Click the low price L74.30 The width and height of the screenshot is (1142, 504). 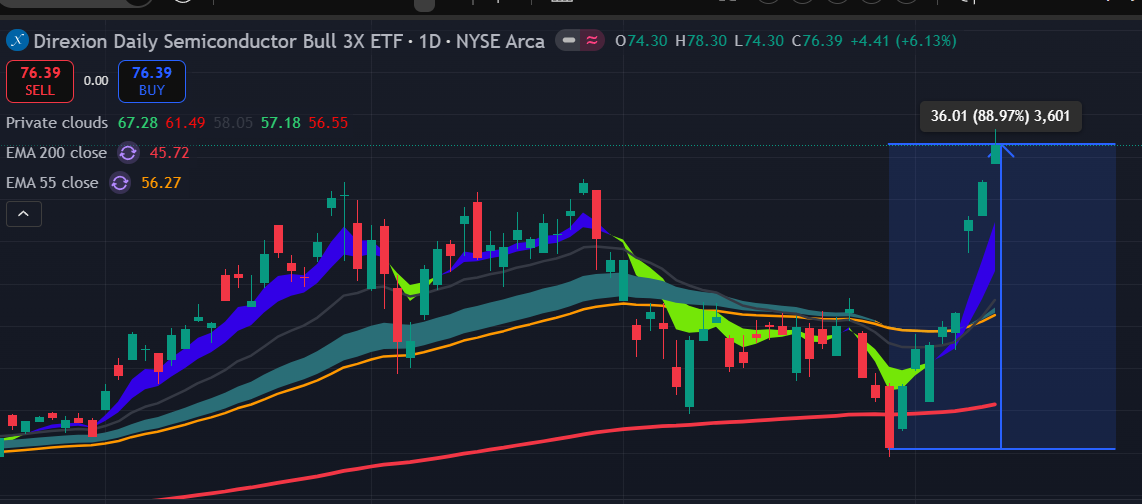pyautogui.click(x=759, y=41)
